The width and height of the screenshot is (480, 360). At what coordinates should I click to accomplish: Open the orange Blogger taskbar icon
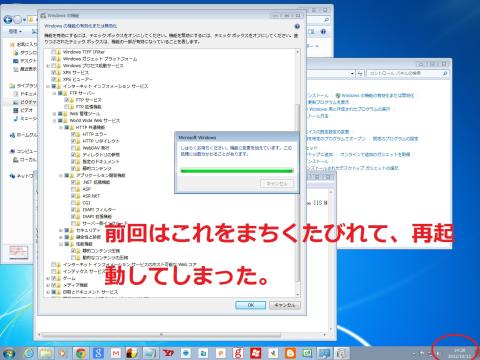(290, 353)
